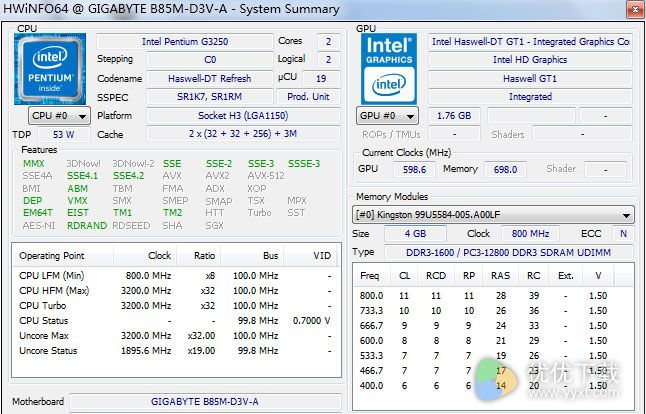This screenshot has width=646, height=414.
Task: Click the GIGABYTE B85M-D3V-A motherboard field
Action: 205,402
